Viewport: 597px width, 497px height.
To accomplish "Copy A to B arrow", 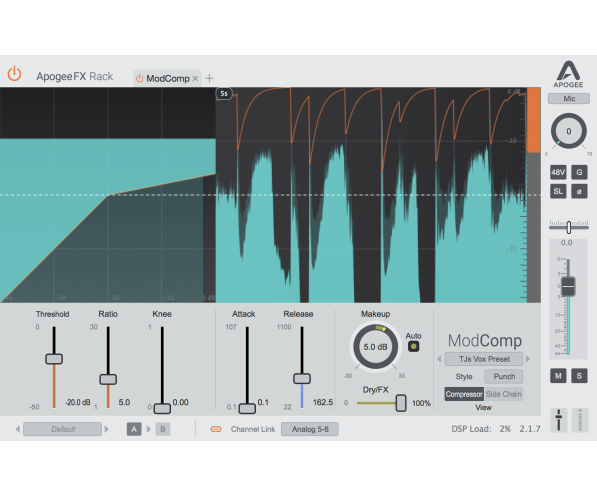I will click(148, 429).
